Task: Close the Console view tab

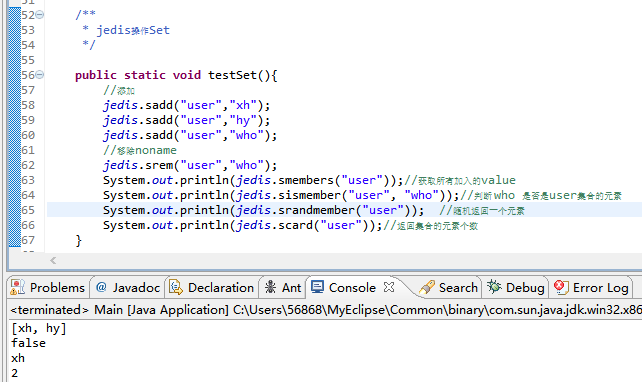Action: pyautogui.click(x=389, y=287)
